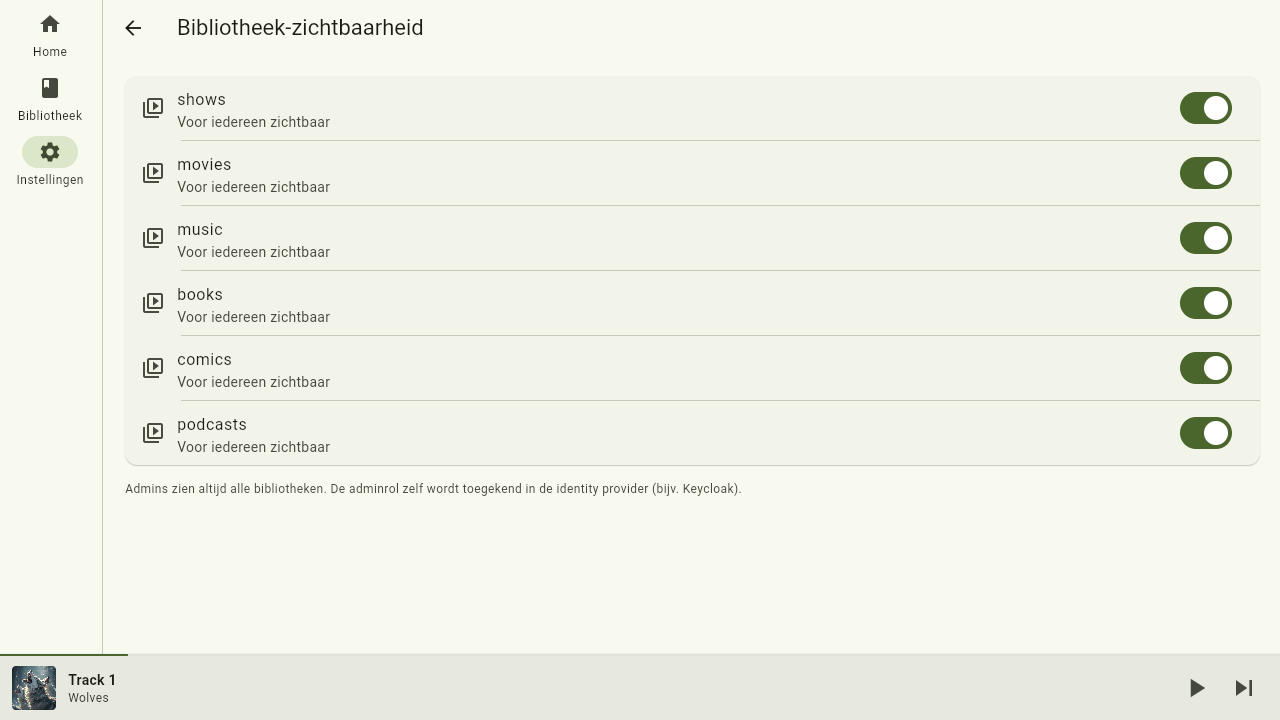Open the Bibliotheek sidebar icon
Image resolution: width=1280 pixels, height=720 pixels.
(x=50, y=88)
